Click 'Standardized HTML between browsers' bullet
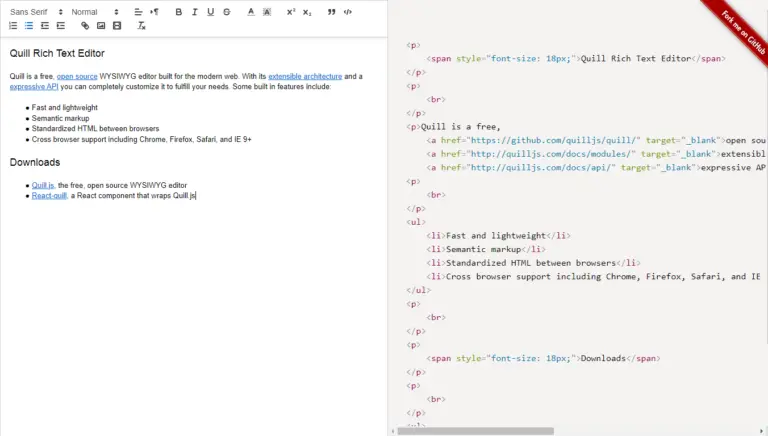 96,128
